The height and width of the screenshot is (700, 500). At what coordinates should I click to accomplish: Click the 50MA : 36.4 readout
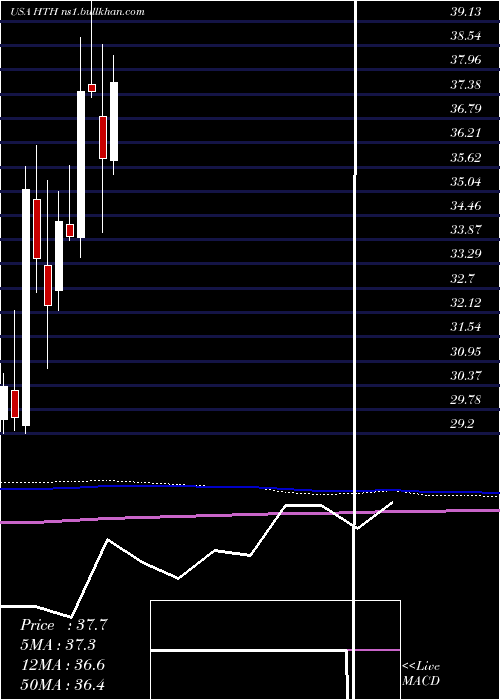click(62, 684)
